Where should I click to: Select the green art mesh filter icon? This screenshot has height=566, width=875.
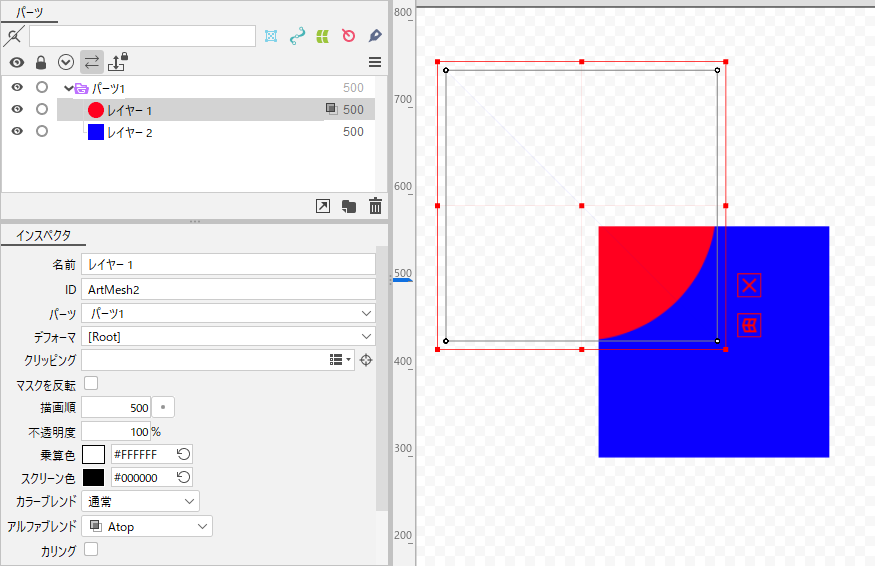click(323, 37)
